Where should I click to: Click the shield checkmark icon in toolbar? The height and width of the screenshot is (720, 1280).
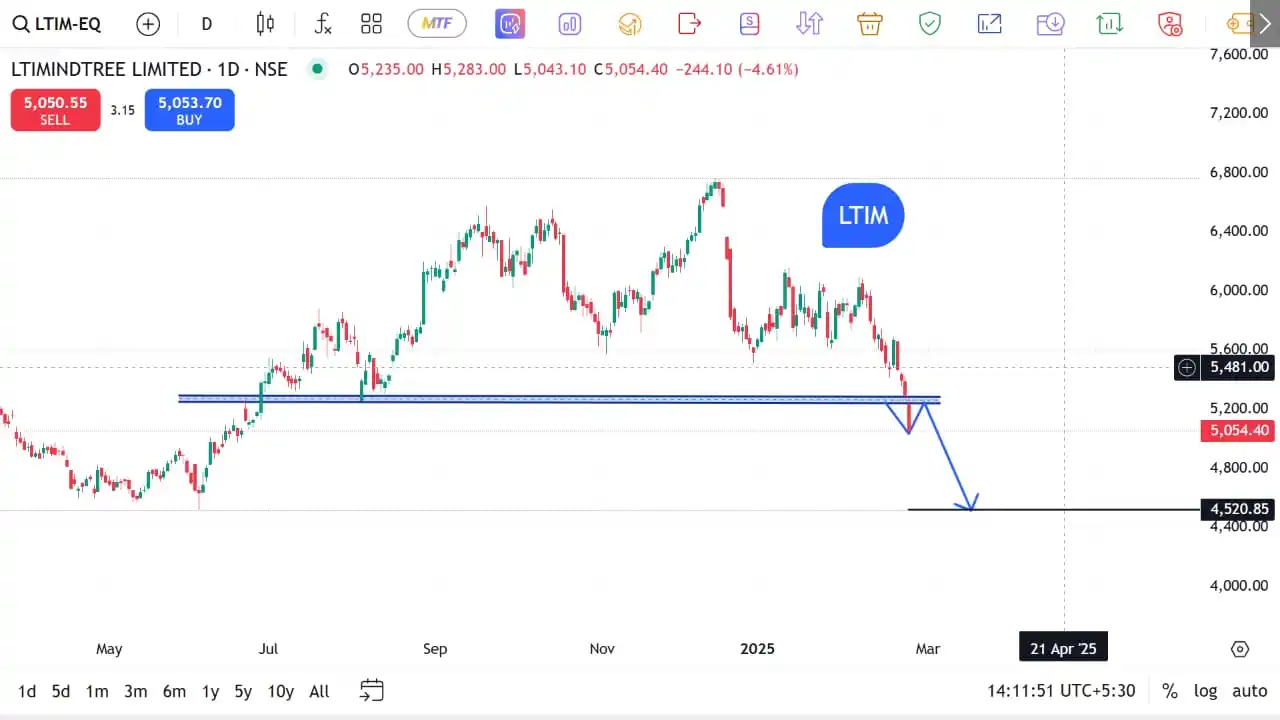point(929,23)
